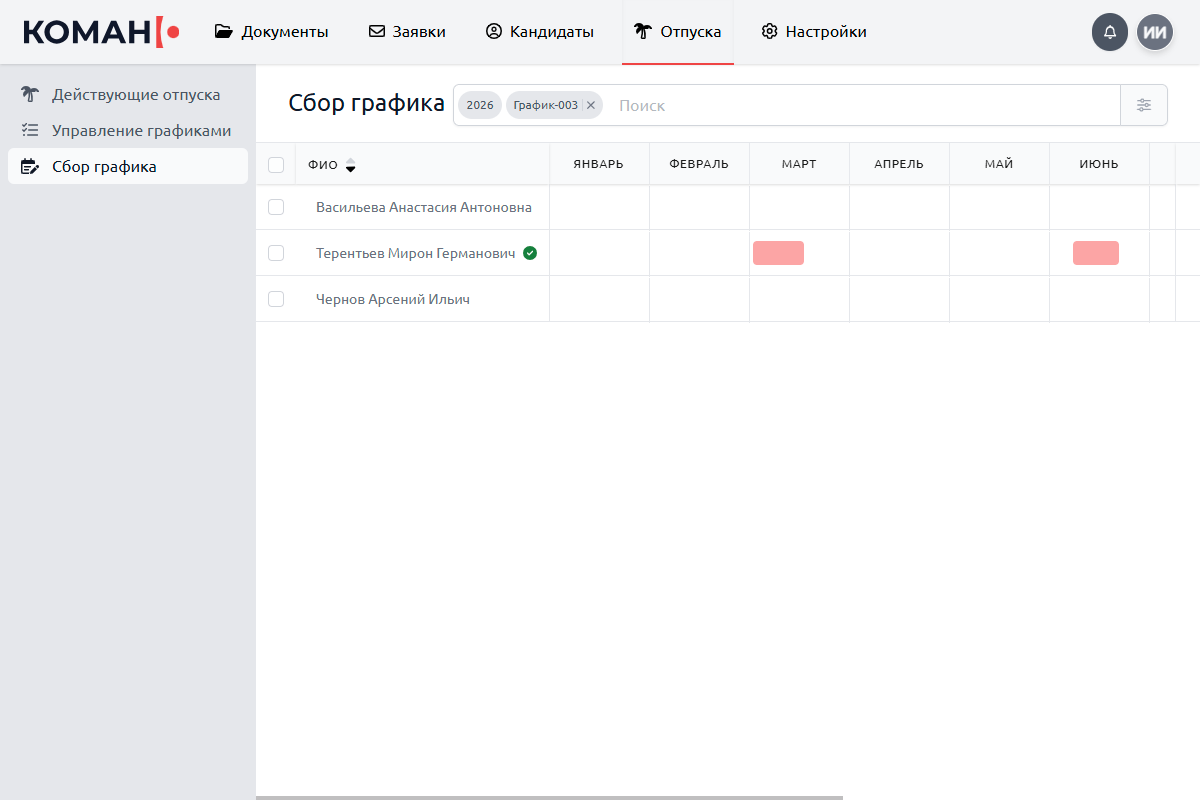Remove the График-003 filter chip

pyautogui.click(x=591, y=105)
